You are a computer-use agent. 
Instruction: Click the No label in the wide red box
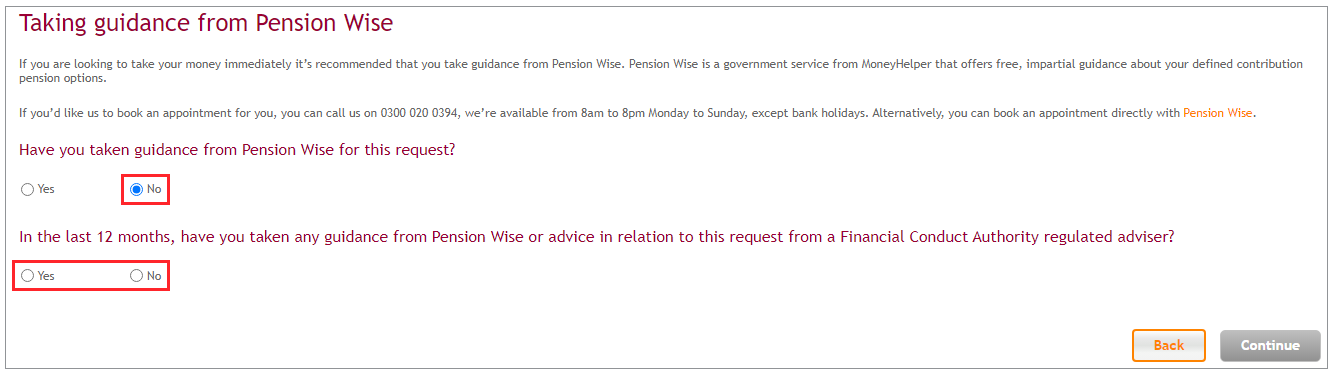[154, 276]
